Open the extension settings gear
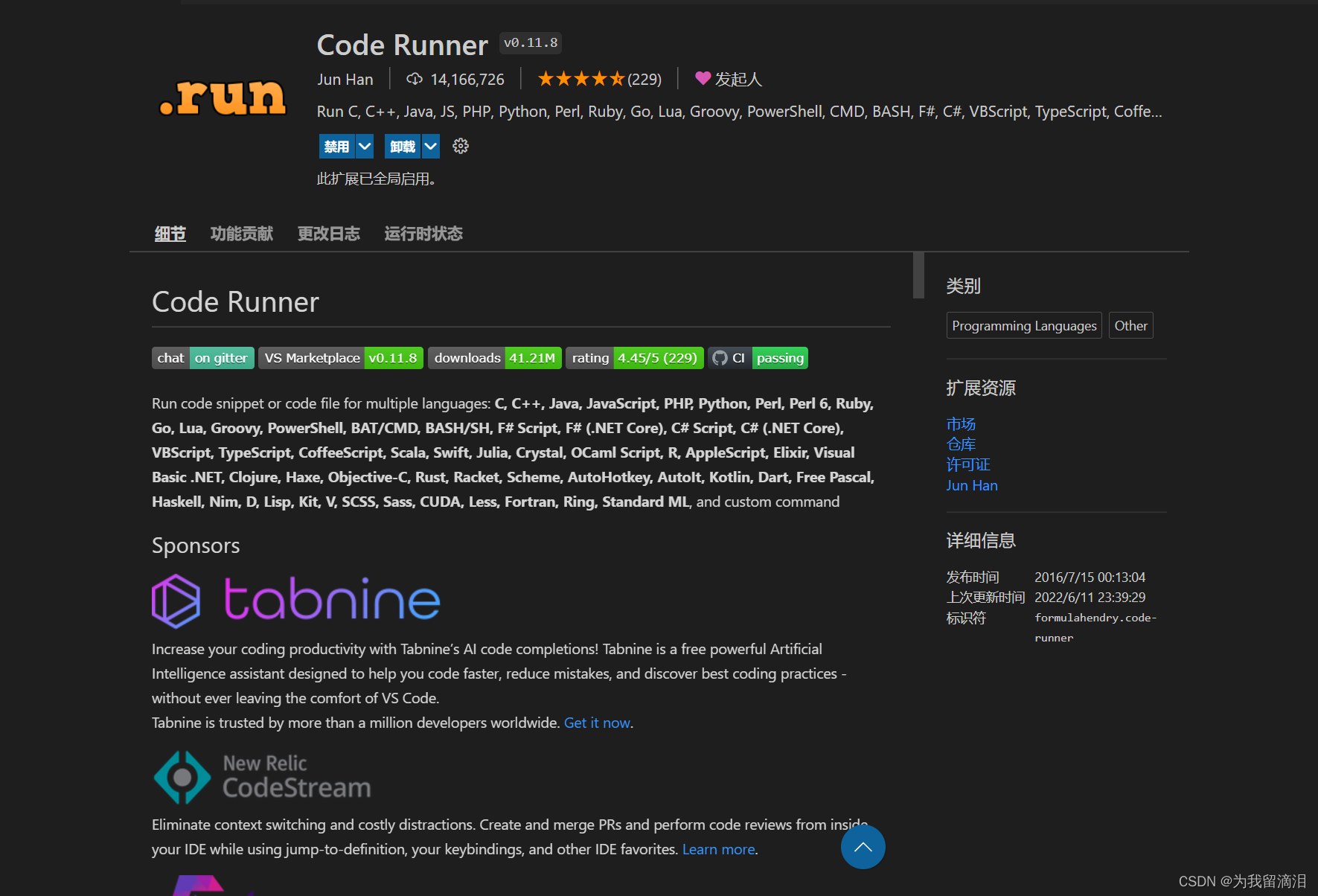The height and width of the screenshot is (896, 1318). point(461,146)
